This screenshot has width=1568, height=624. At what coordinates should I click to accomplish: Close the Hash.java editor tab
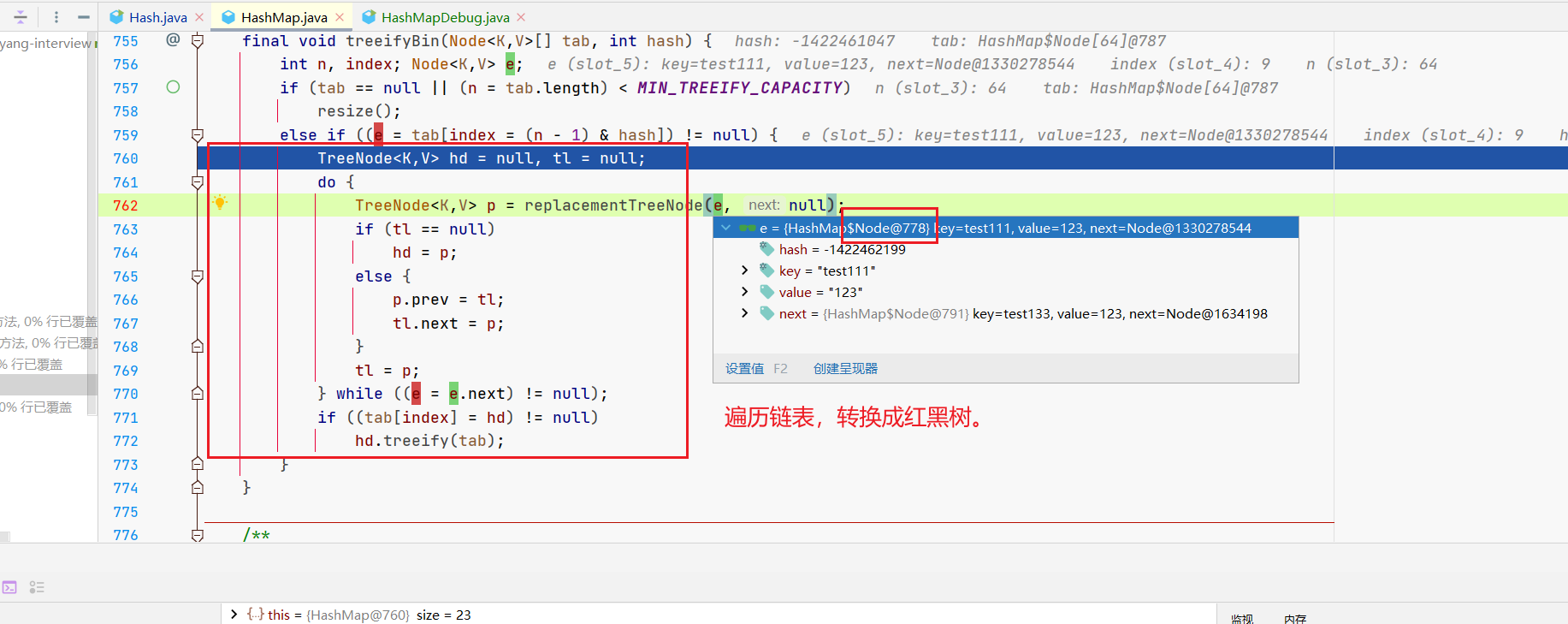click(x=199, y=17)
